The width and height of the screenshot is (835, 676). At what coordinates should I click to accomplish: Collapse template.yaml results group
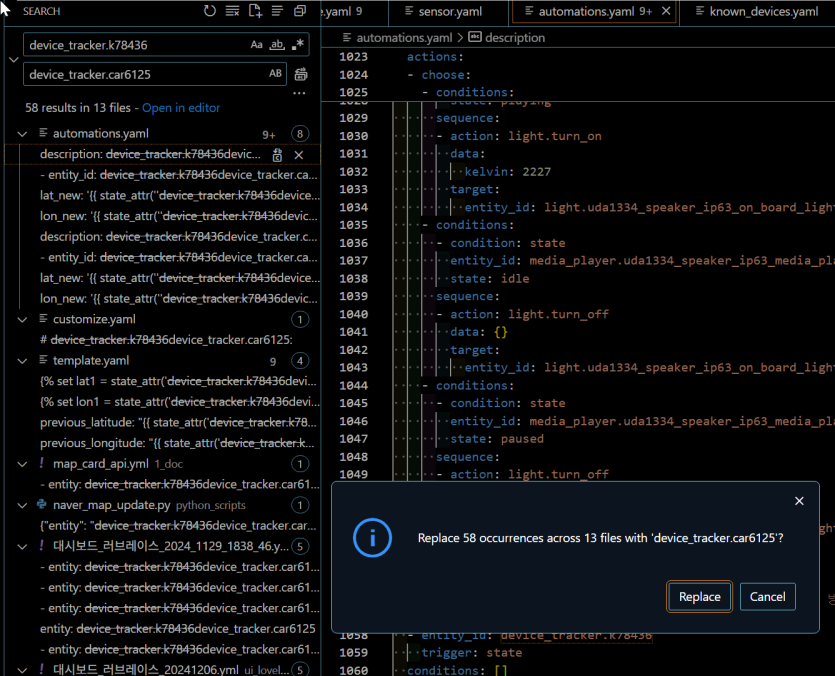[x=22, y=361]
